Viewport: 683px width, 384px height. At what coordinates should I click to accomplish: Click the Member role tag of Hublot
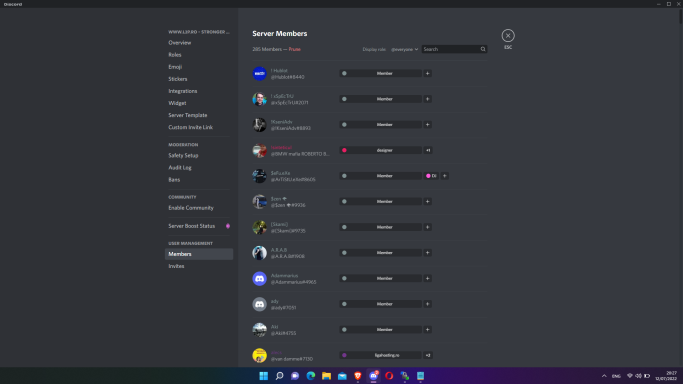click(x=380, y=73)
